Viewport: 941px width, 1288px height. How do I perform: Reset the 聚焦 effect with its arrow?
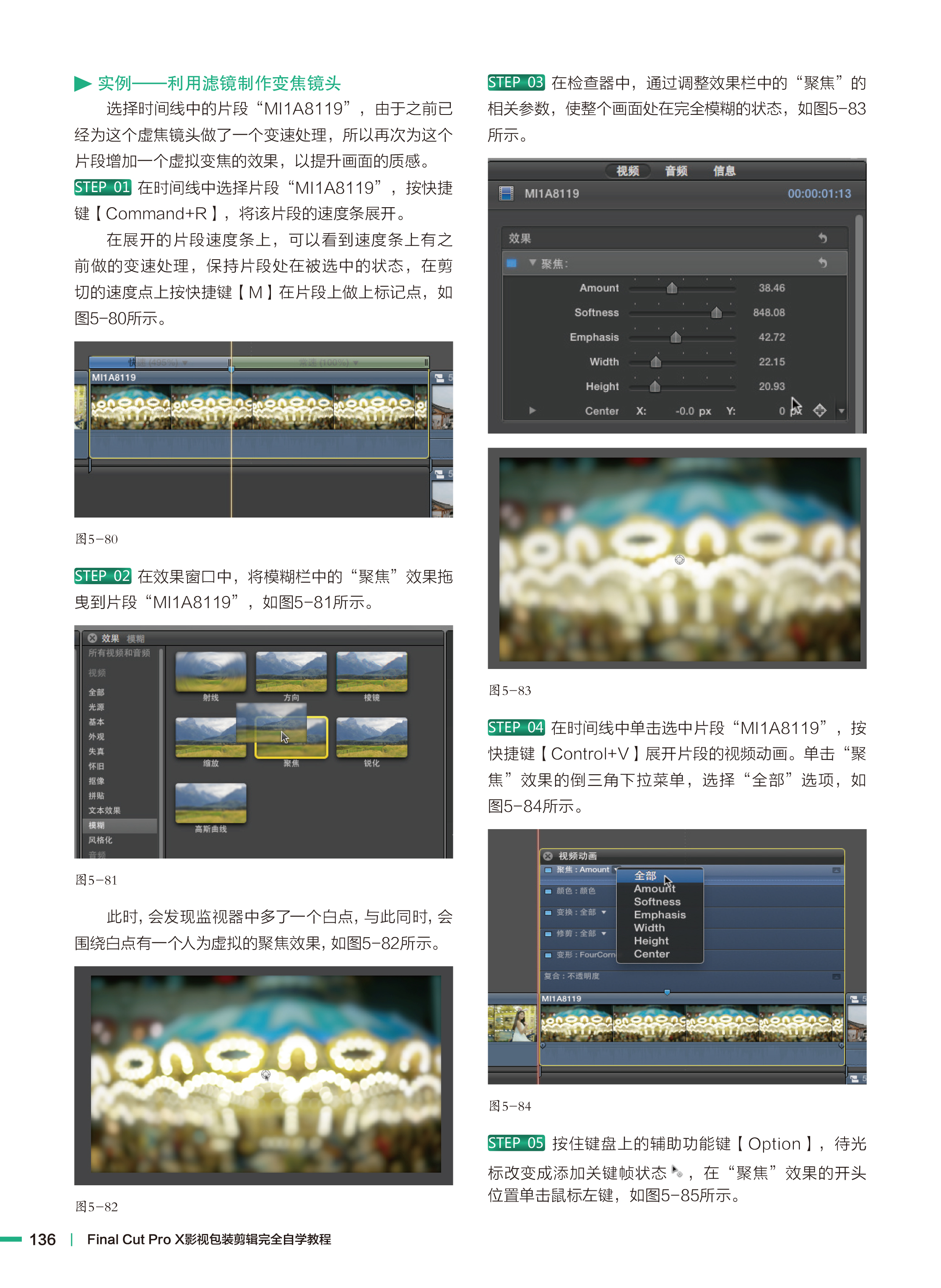pos(822,263)
